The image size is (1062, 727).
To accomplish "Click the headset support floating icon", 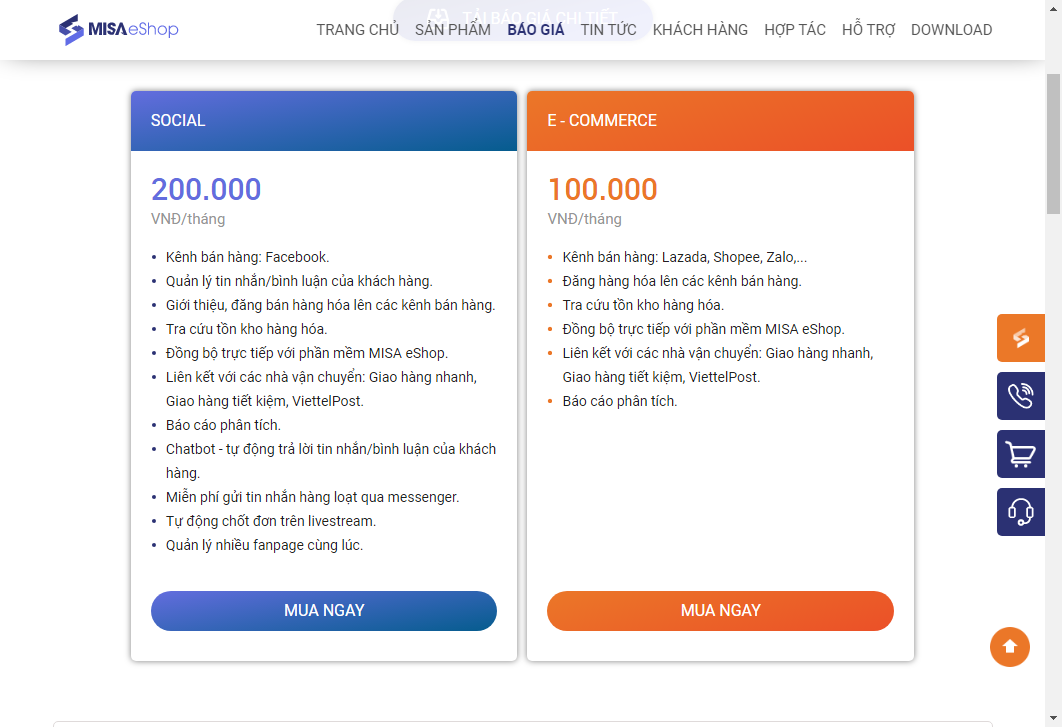I will point(1020,512).
